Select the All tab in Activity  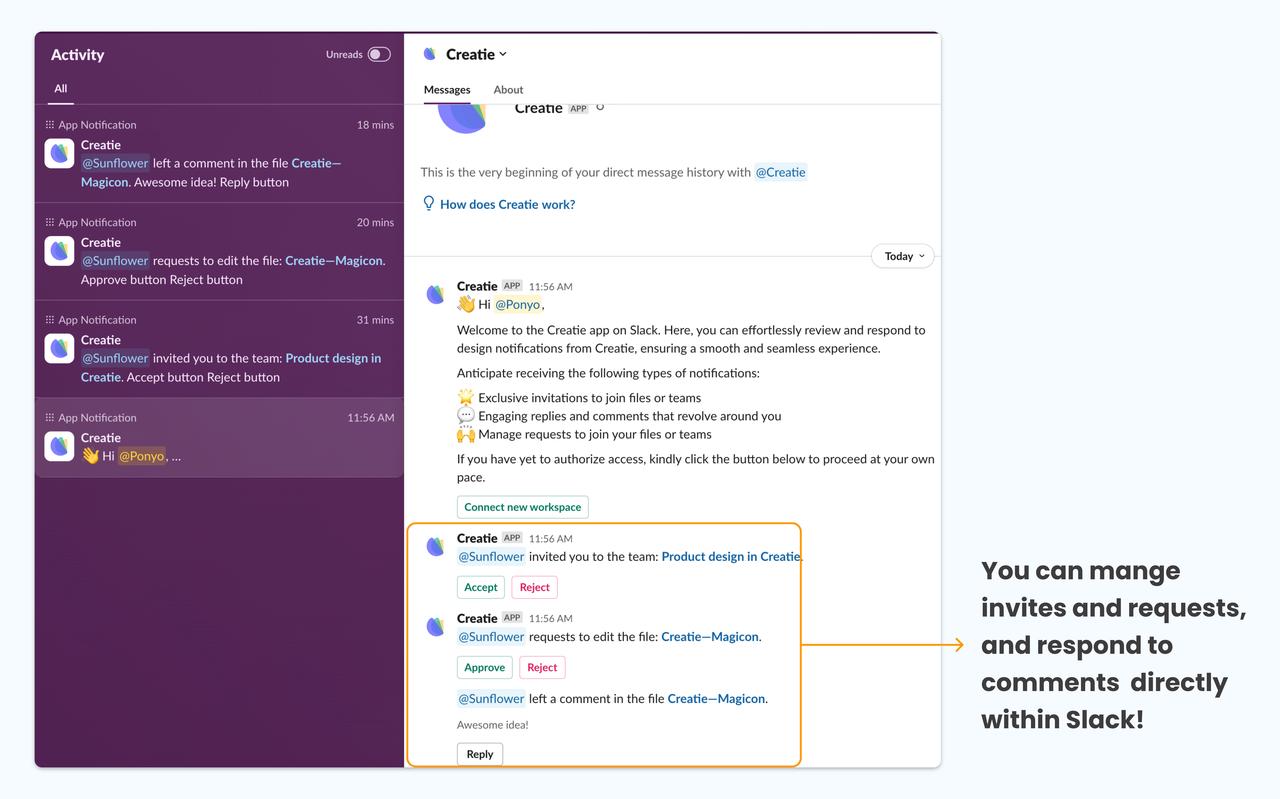click(x=61, y=88)
